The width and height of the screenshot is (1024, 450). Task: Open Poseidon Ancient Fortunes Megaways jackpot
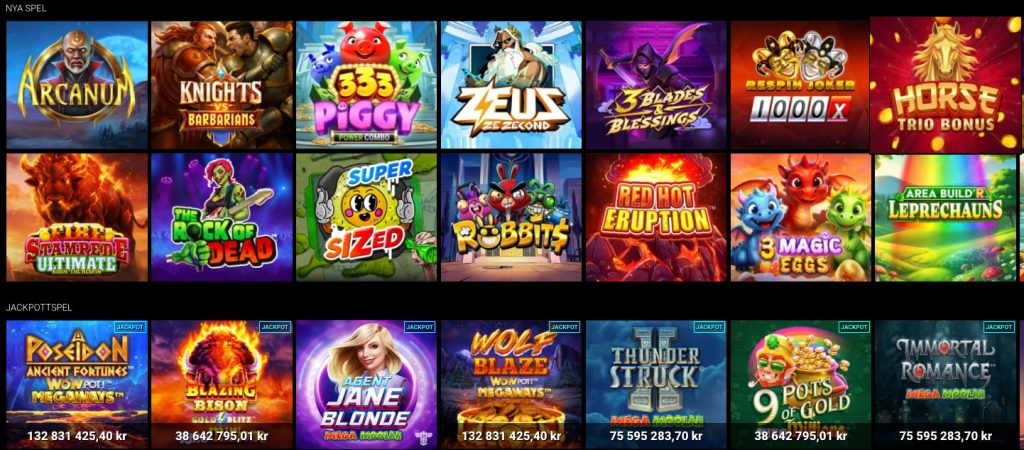(77, 384)
